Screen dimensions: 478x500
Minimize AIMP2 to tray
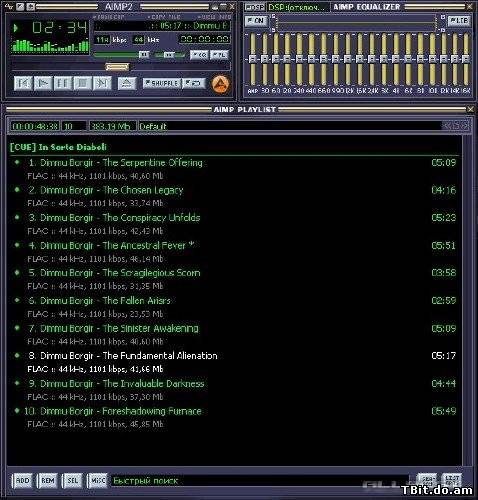coord(215,6)
